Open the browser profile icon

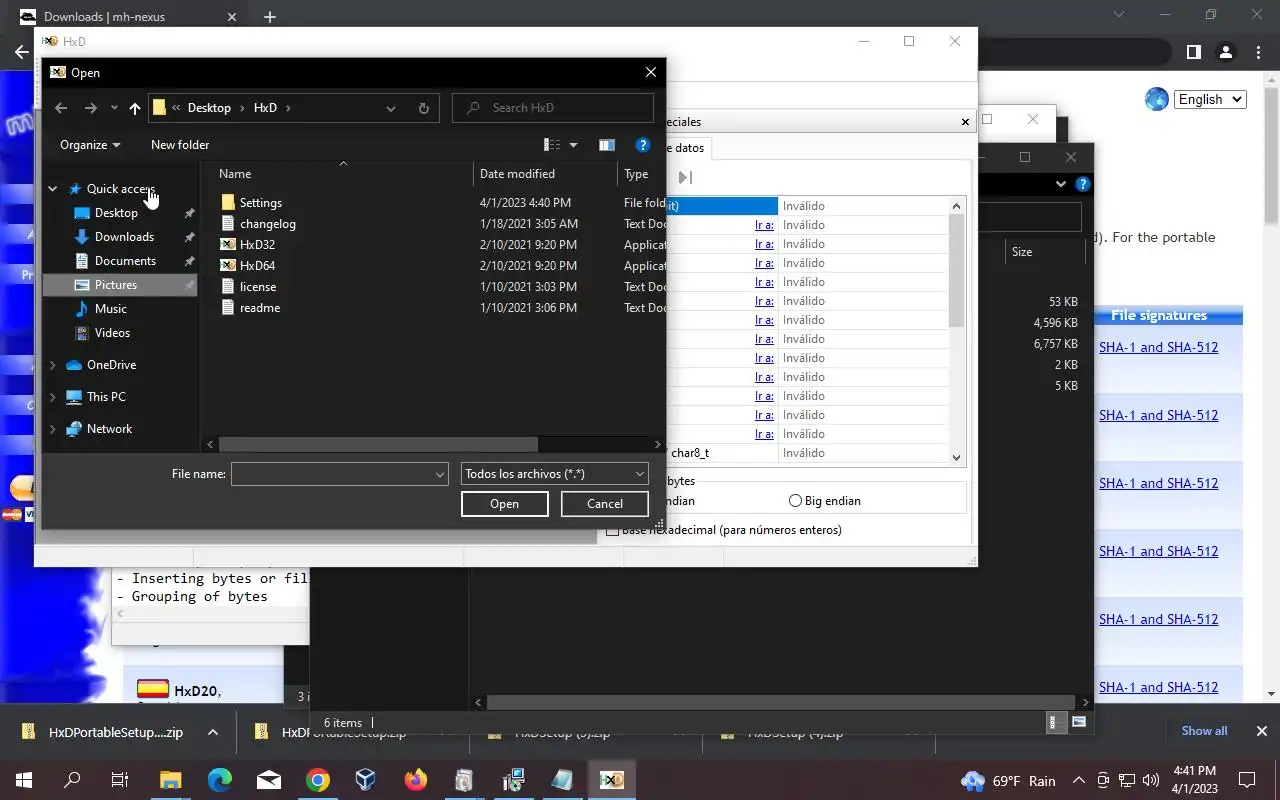(1226, 52)
